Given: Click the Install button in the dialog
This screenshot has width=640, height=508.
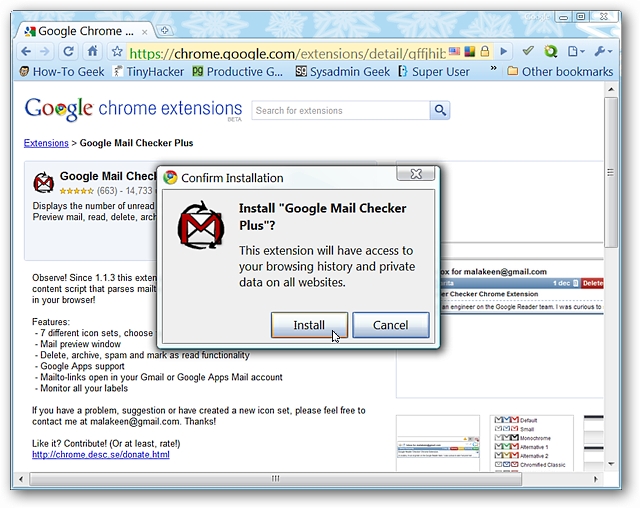Looking at the screenshot, I should click(x=309, y=325).
